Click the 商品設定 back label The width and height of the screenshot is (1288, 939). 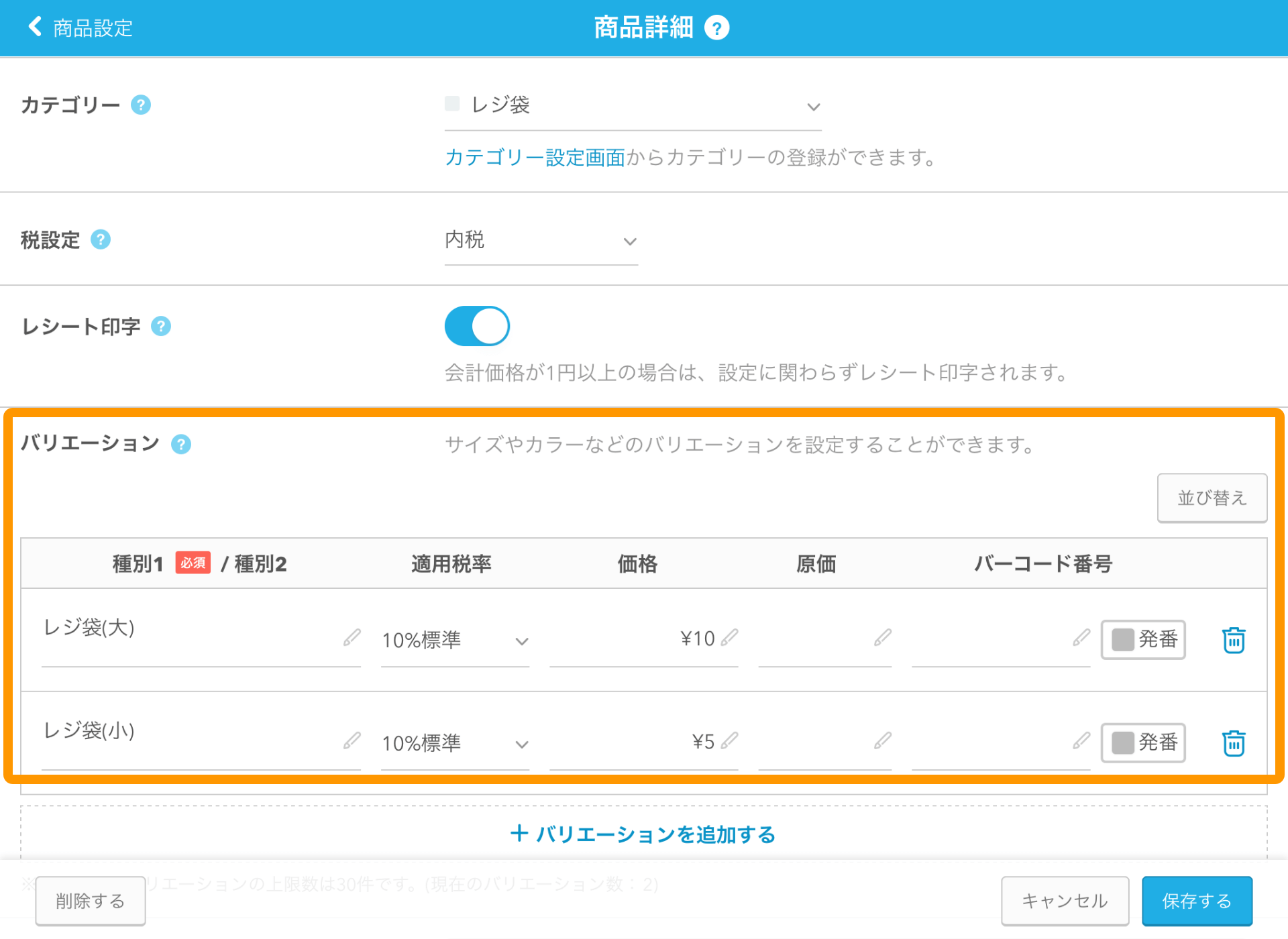[x=93, y=28]
